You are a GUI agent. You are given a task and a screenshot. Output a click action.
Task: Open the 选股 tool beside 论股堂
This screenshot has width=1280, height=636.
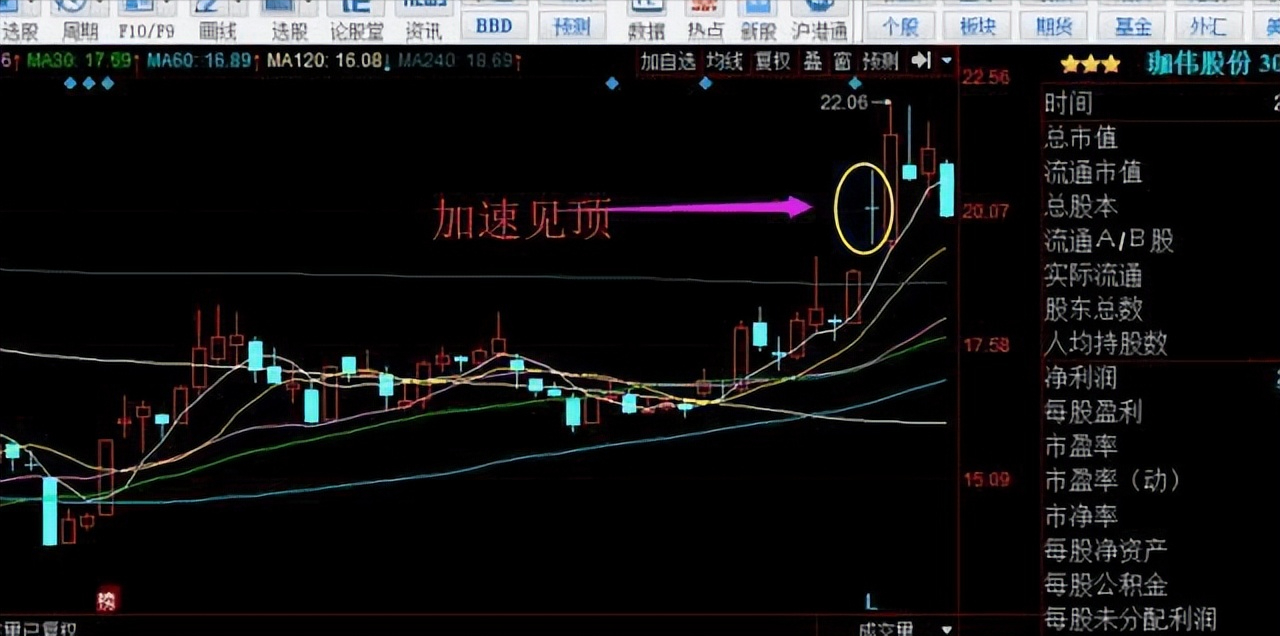pos(290,20)
